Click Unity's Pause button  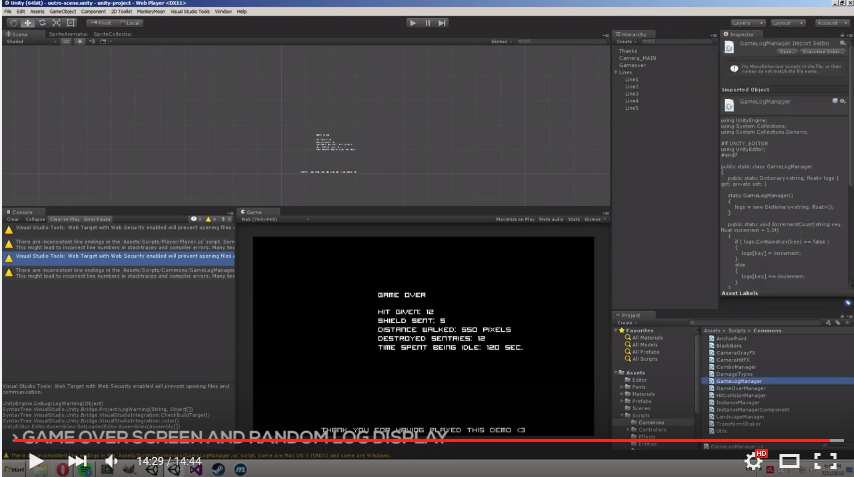[428, 23]
